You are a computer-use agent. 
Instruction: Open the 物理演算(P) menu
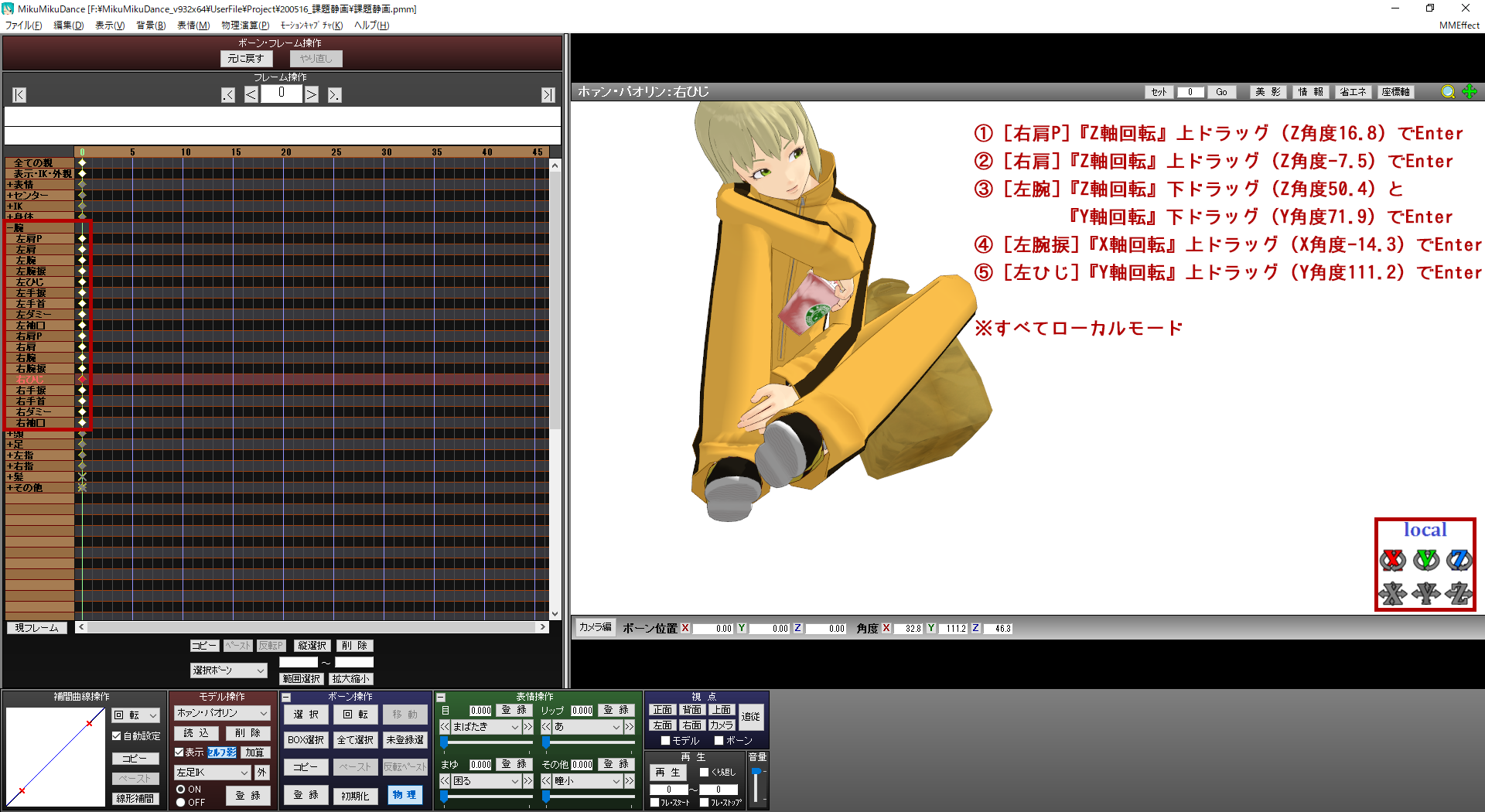point(245,26)
